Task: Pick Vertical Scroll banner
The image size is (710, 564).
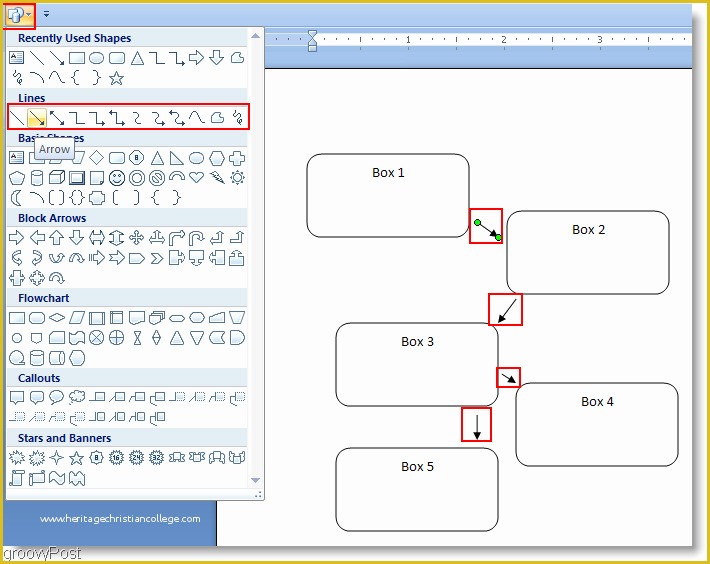Action: [17, 478]
